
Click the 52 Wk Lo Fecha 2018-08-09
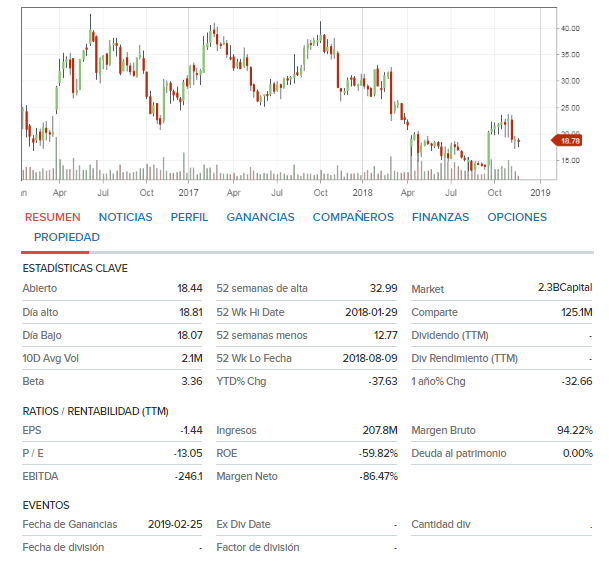pos(370,358)
